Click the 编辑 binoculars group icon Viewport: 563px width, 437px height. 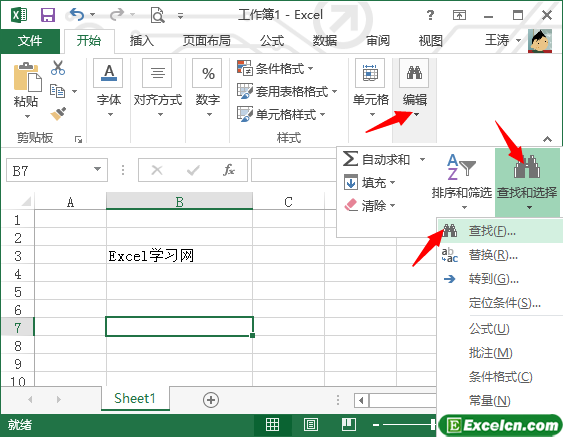coord(414,73)
